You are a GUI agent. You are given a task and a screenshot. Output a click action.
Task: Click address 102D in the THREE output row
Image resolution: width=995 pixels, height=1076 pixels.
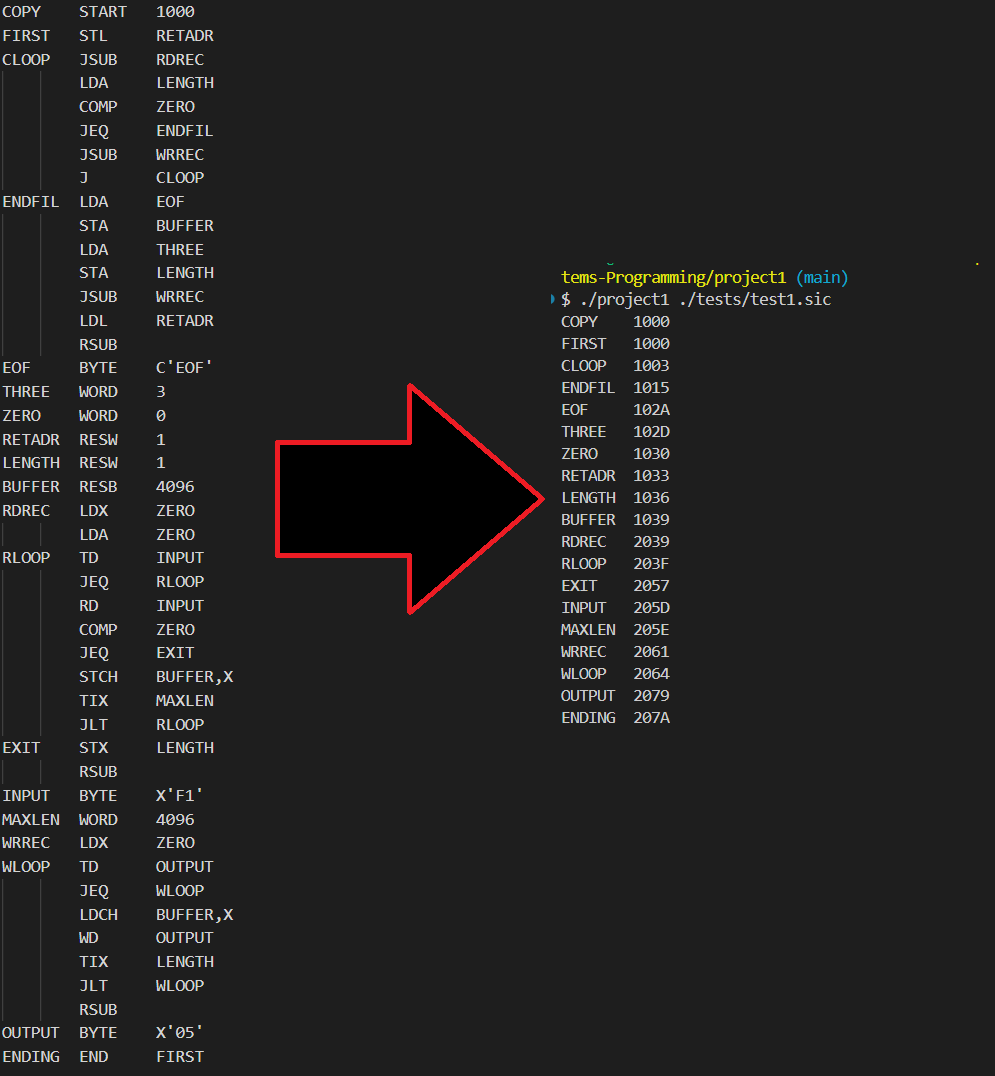click(x=651, y=432)
